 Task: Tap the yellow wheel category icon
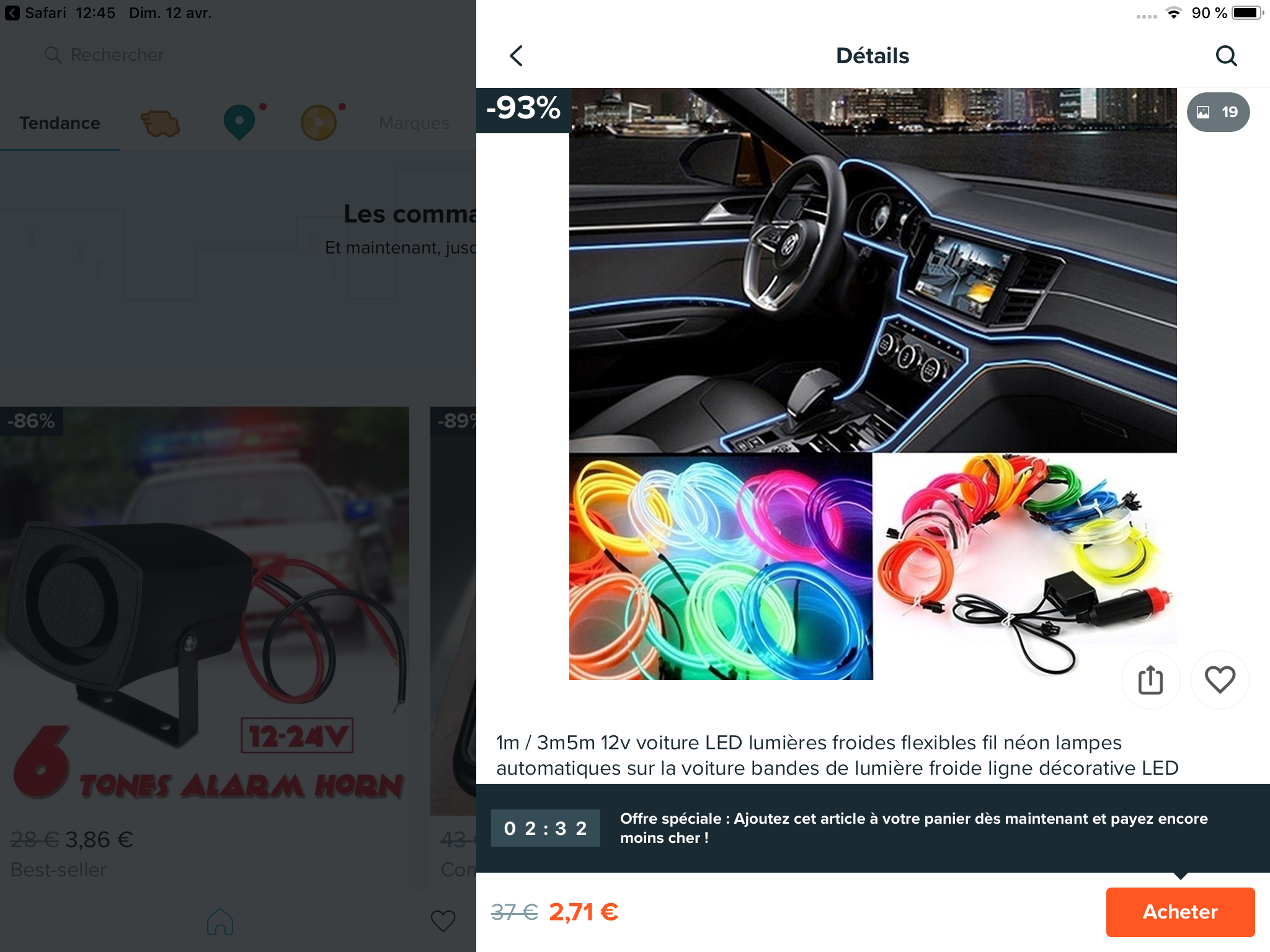[319, 122]
